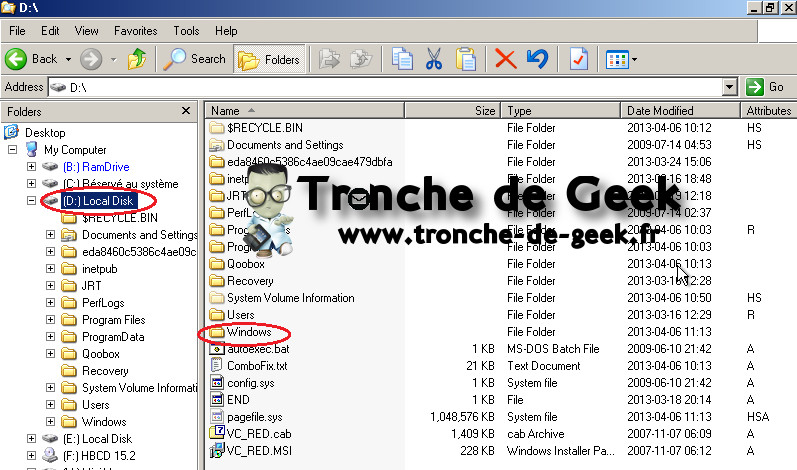Open the Views dropdown arrow
Viewport: 797px width, 470px height.
click(x=634, y=60)
